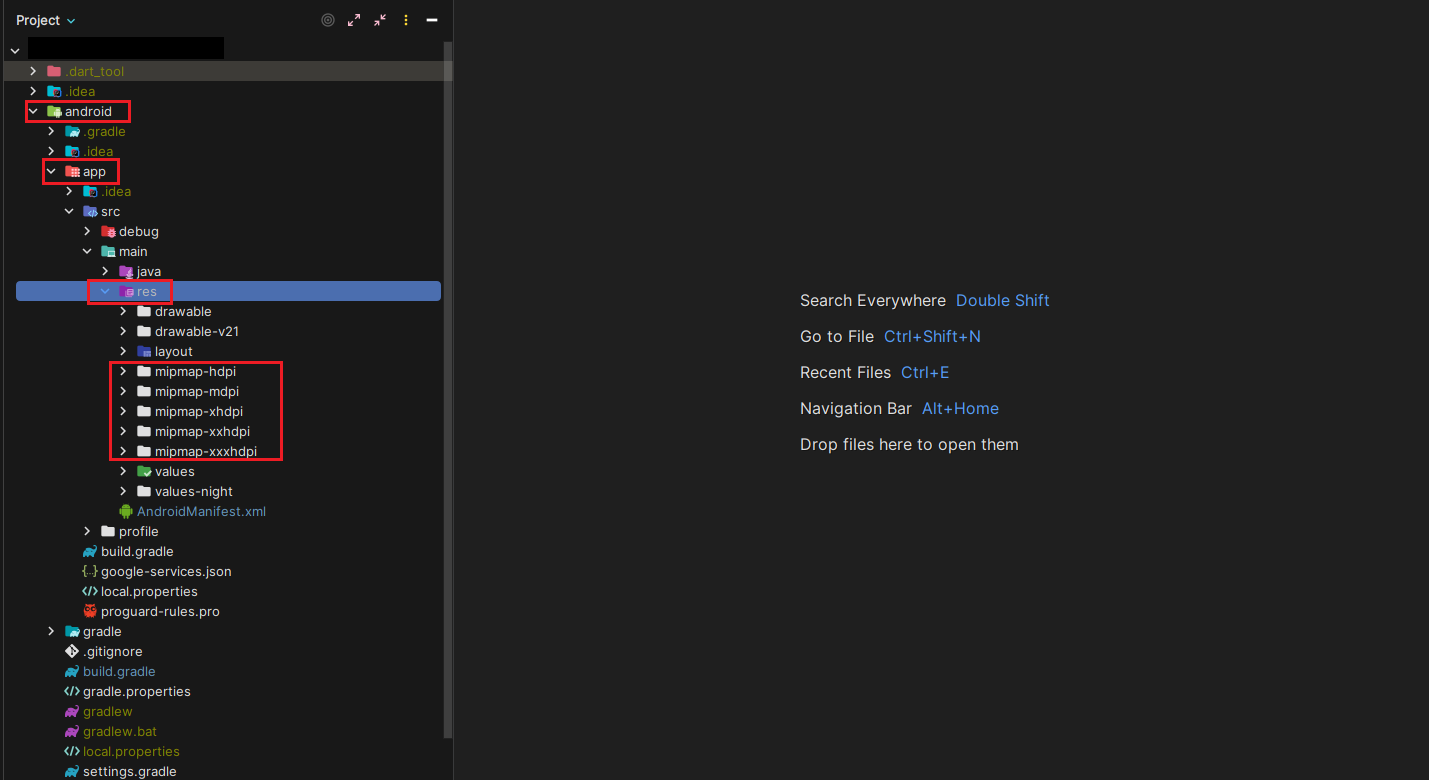
Task: Click the Select Opened File target icon
Action: click(327, 20)
